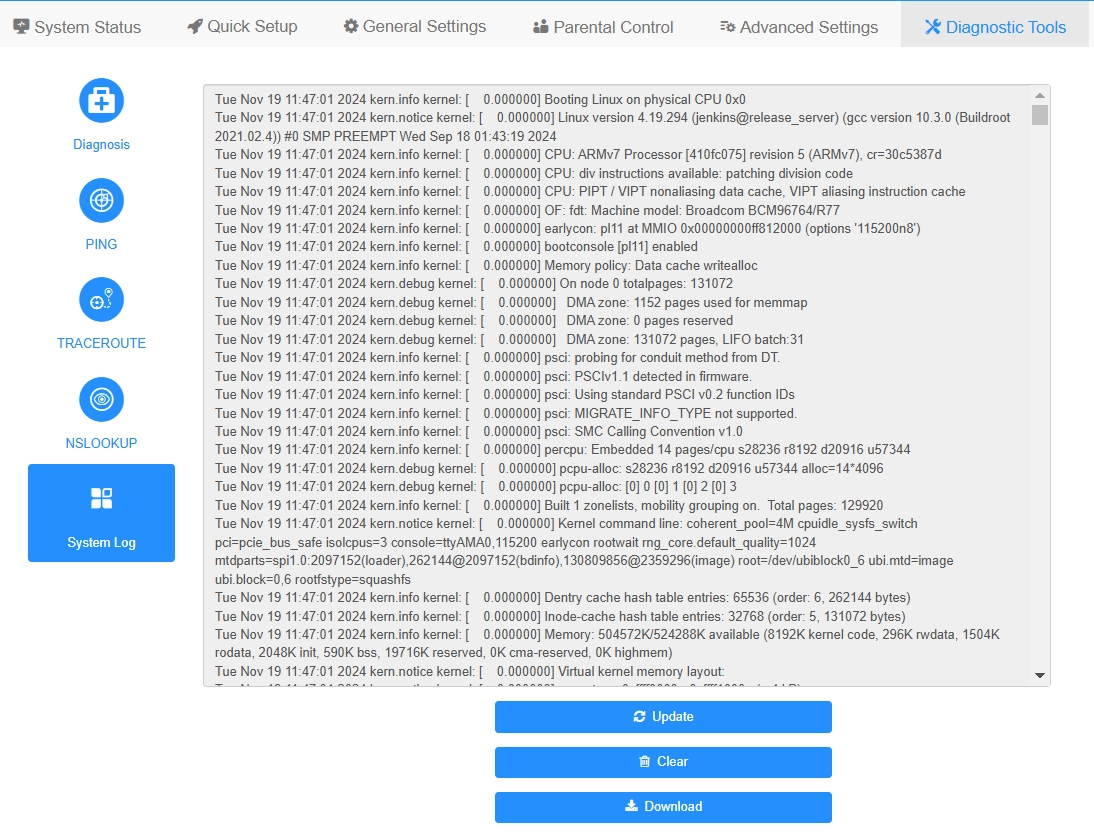Click the Diagnostic Tools wrench icon
The image size is (1094, 834).
[x=933, y=27]
